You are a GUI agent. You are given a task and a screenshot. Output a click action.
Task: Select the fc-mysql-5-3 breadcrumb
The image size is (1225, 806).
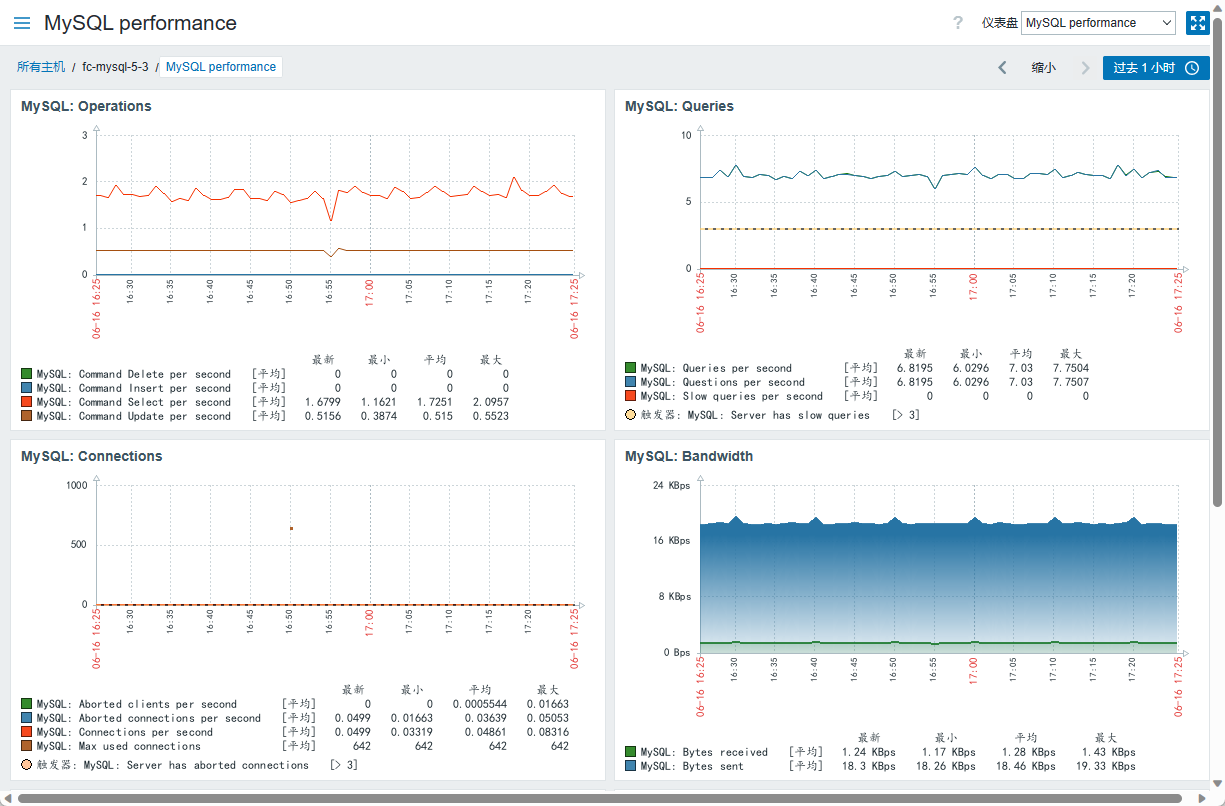115,67
